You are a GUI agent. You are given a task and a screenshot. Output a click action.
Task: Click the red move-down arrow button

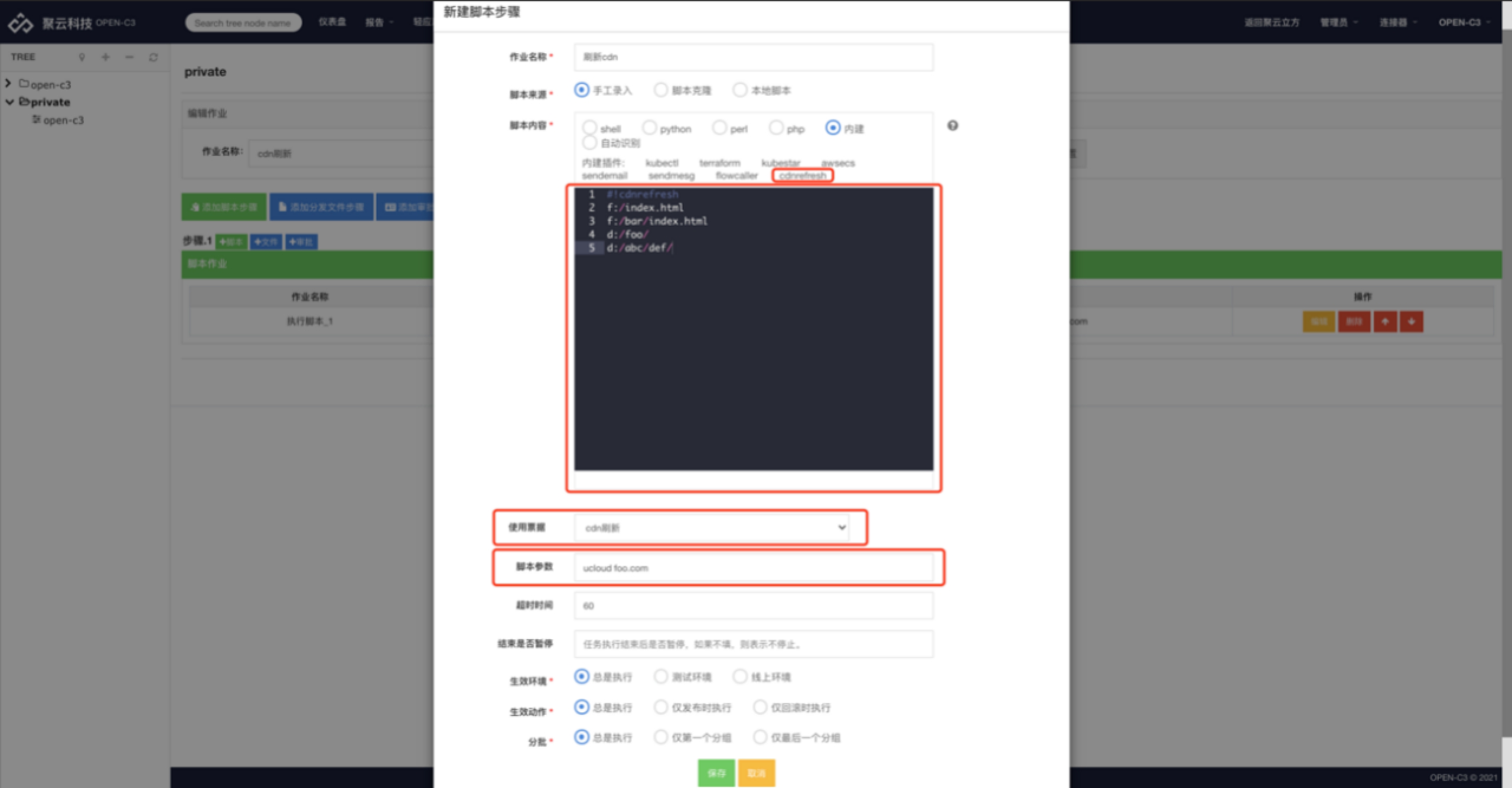tap(1411, 321)
